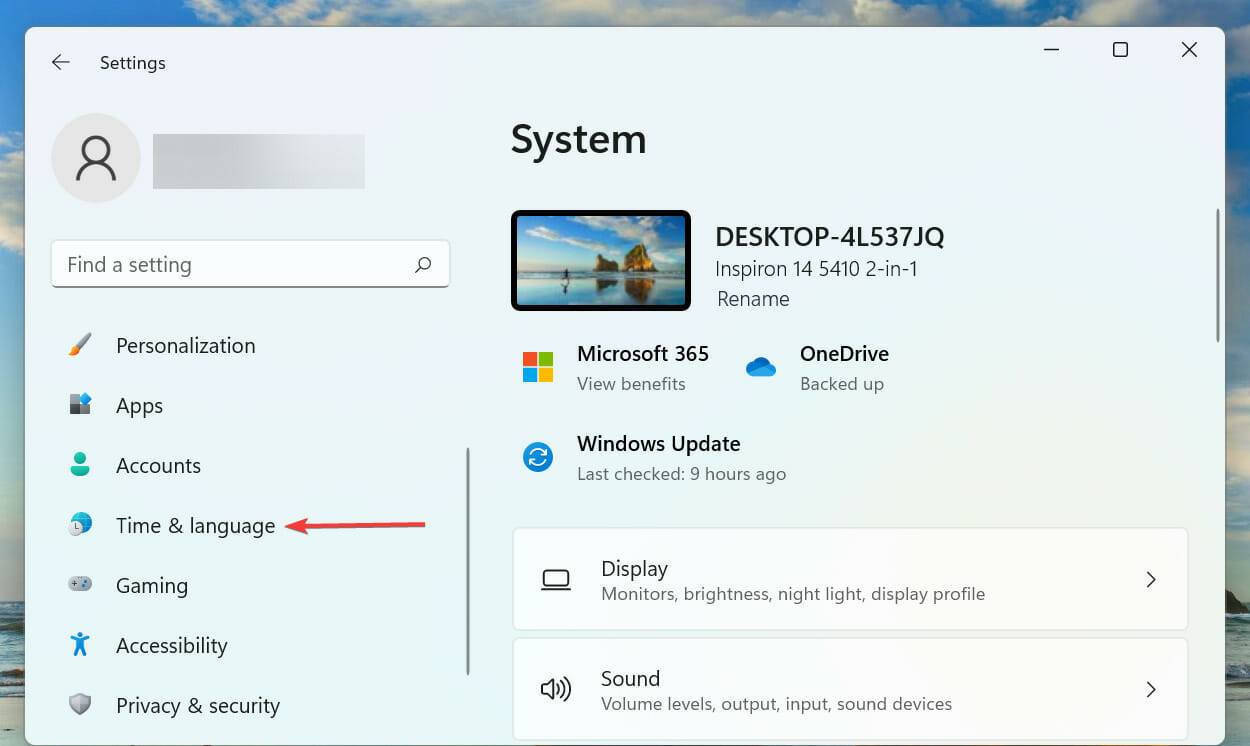Click the Gaming controller icon
This screenshot has height=746, width=1250.
coord(79,585)
